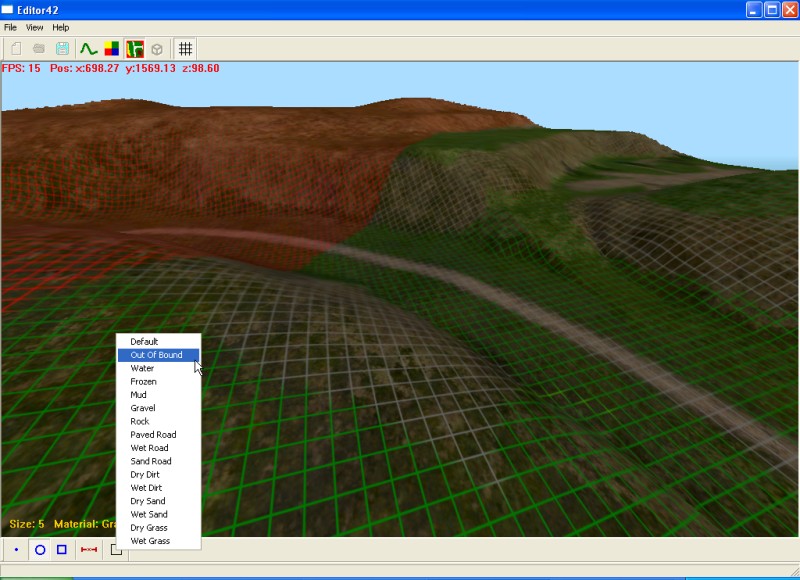Choose Out Of Bound material
Screen dimensions: 800x580
tap(157, 355)
